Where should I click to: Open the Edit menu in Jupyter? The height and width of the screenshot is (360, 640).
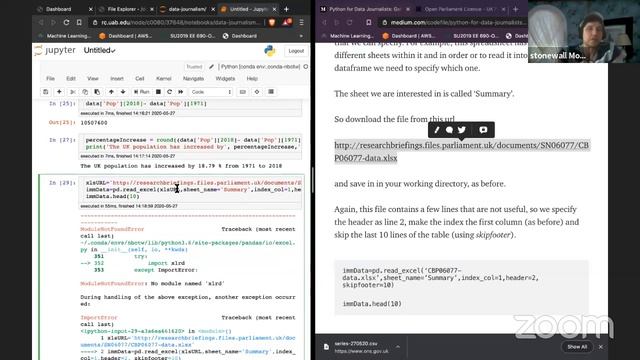[71, 78]
